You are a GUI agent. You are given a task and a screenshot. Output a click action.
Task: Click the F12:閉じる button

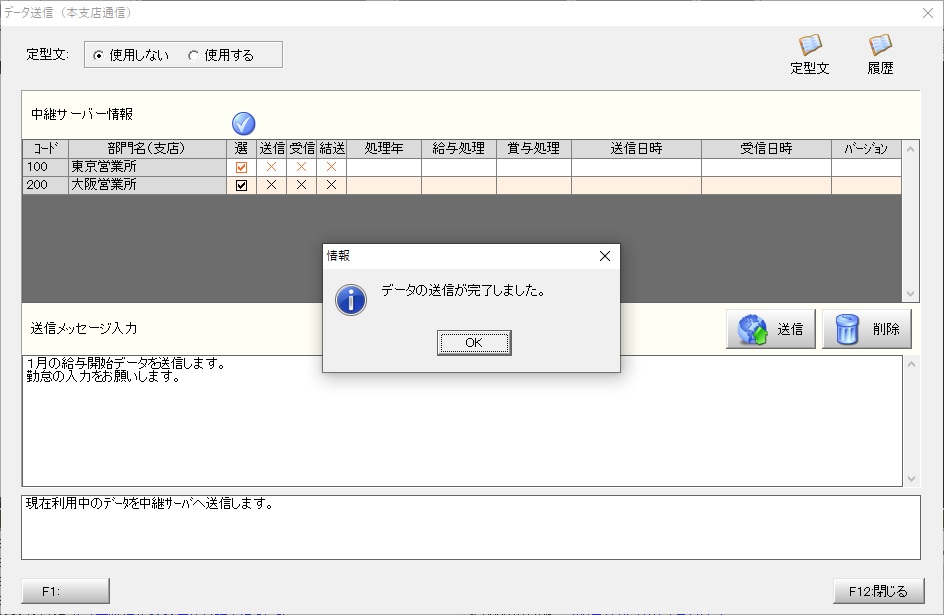point(878,591)
